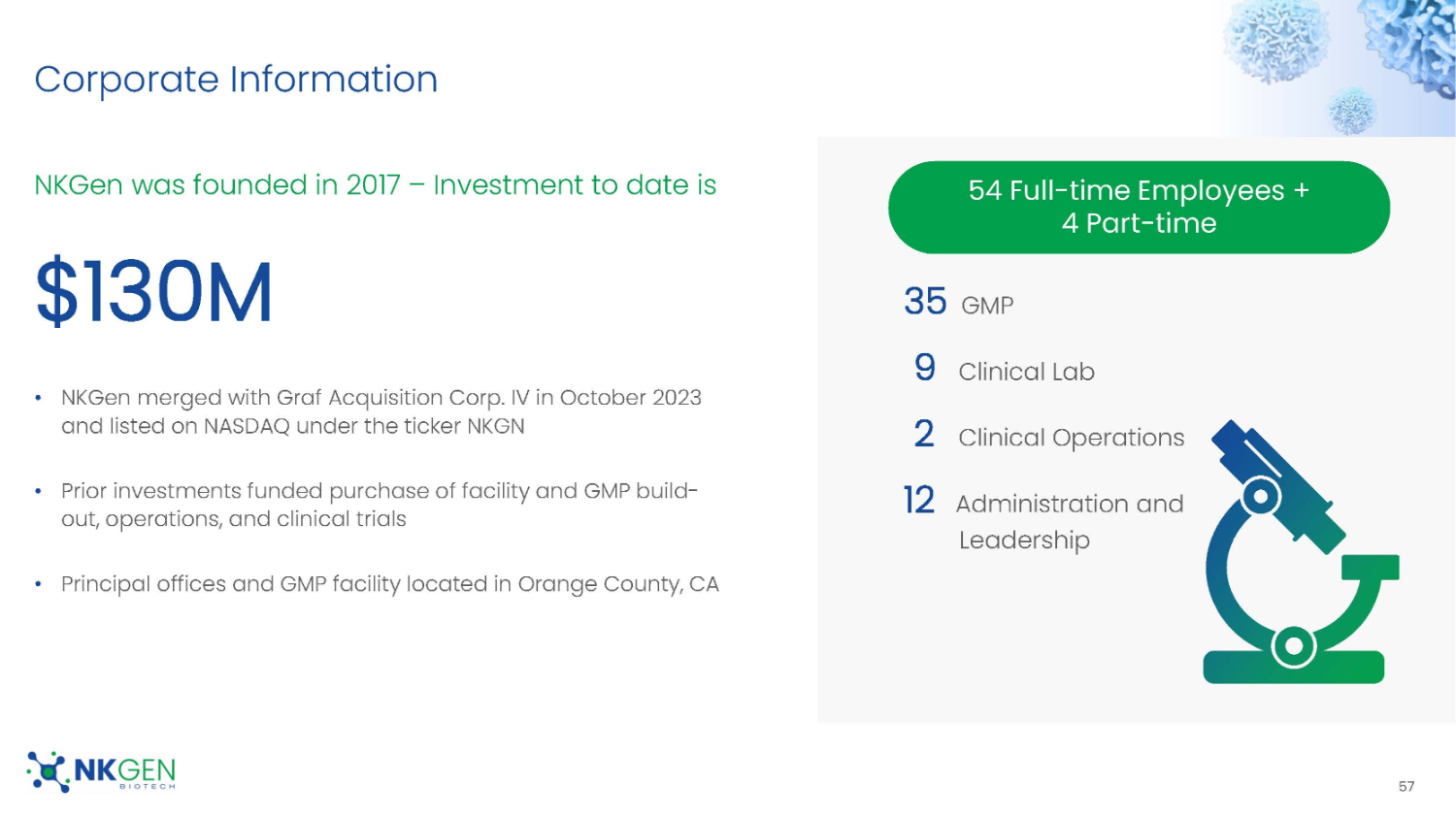Click the microscope's round base knob
1456x818 pixels.
click(x=1294, y=646)
